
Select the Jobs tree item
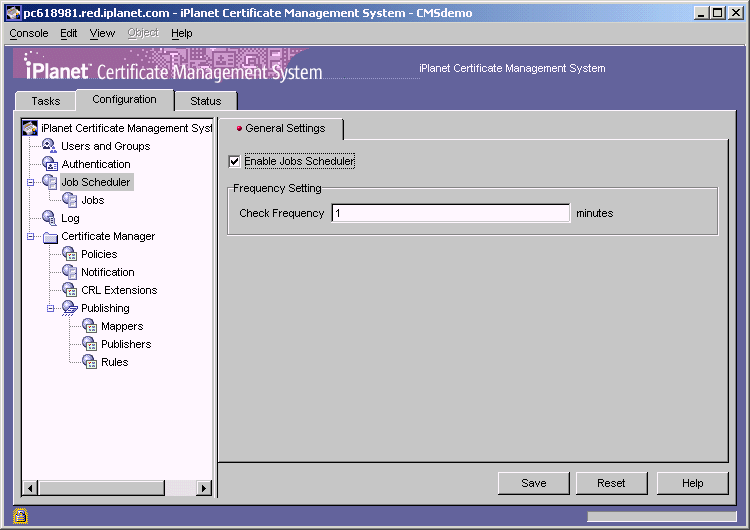(x=93, y=200)
